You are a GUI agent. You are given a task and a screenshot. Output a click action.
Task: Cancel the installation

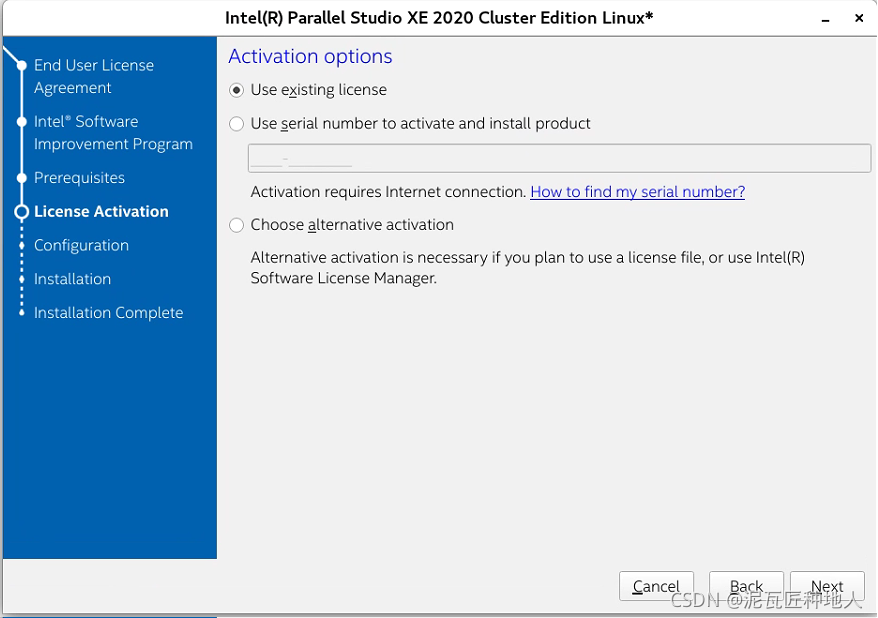(x=656, y=586)
